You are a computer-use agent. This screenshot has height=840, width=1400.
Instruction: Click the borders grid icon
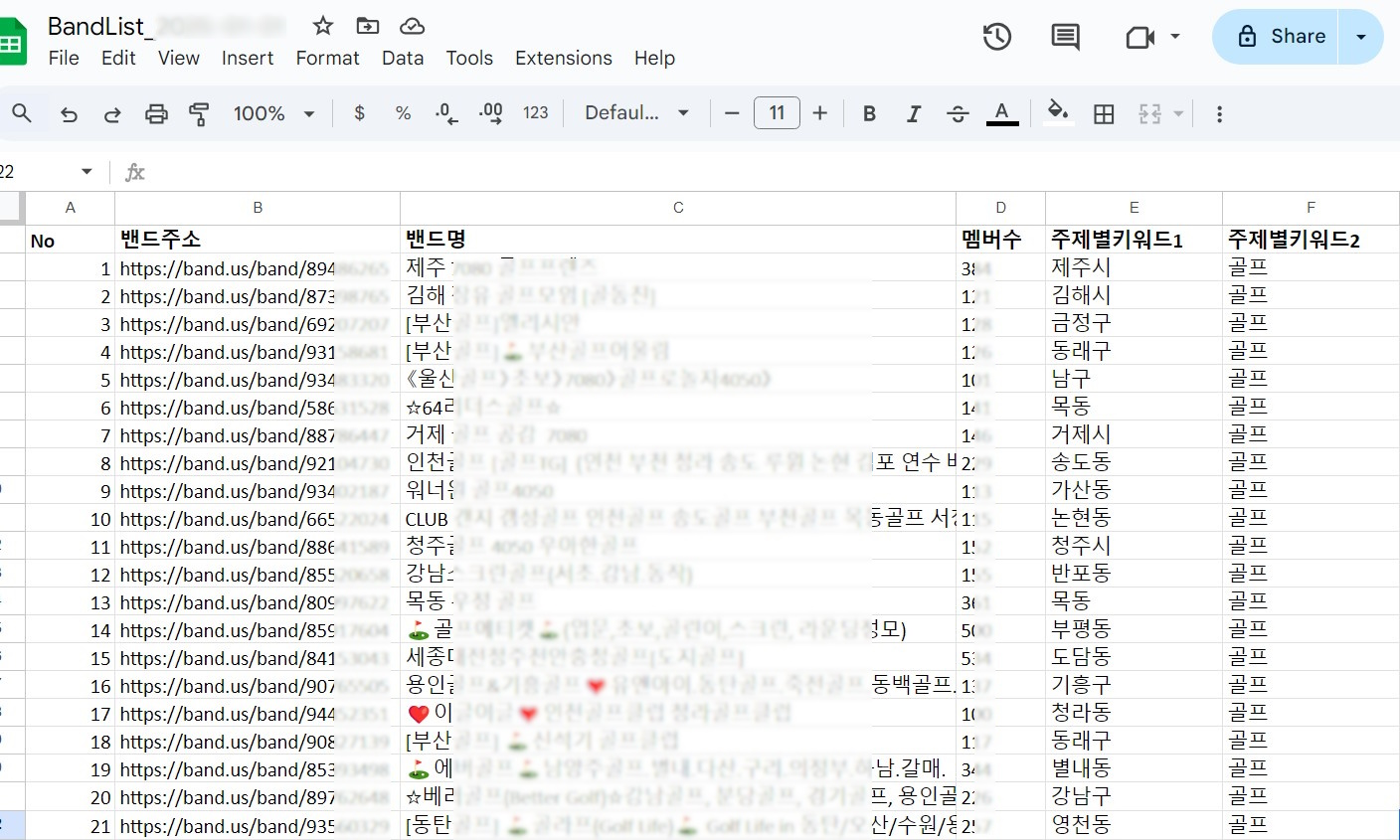[1104, 114]
